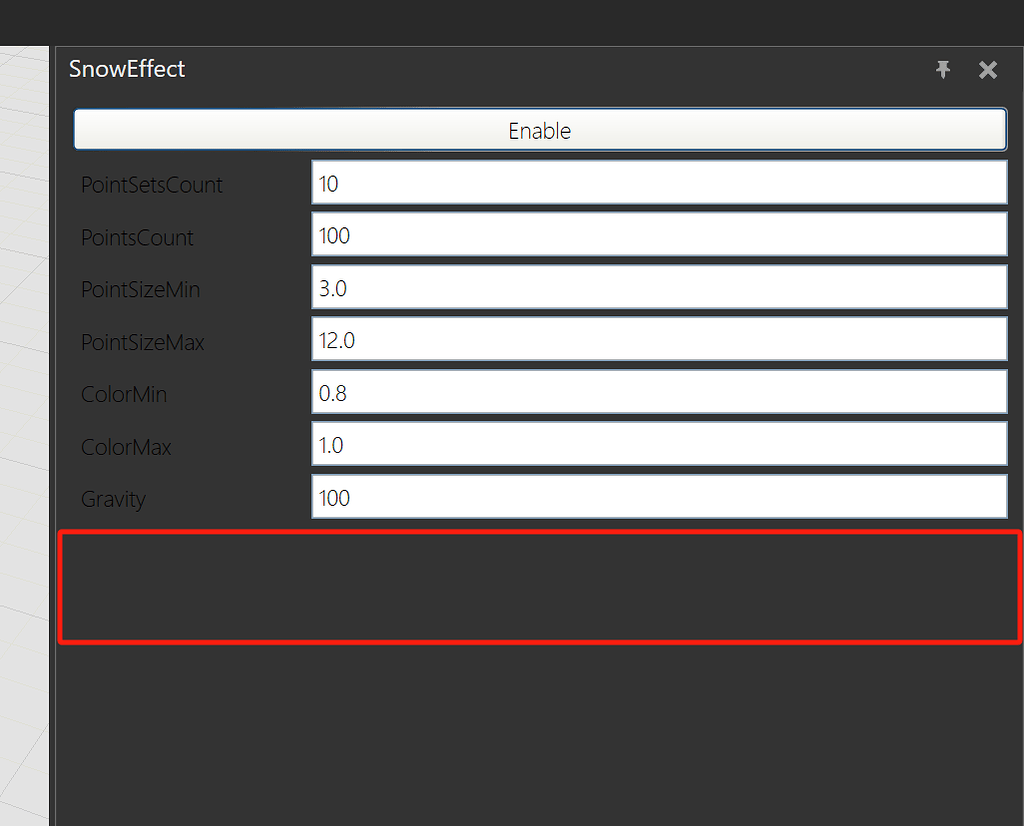
Task: Select the Gravity input field
Action: coord(658,497)
